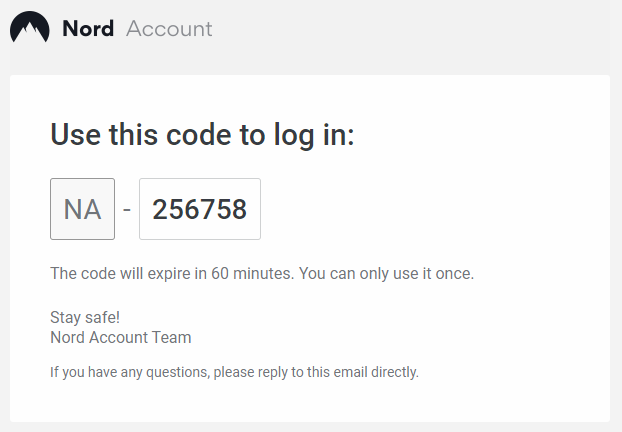Click the word questions in footer note

178,373
